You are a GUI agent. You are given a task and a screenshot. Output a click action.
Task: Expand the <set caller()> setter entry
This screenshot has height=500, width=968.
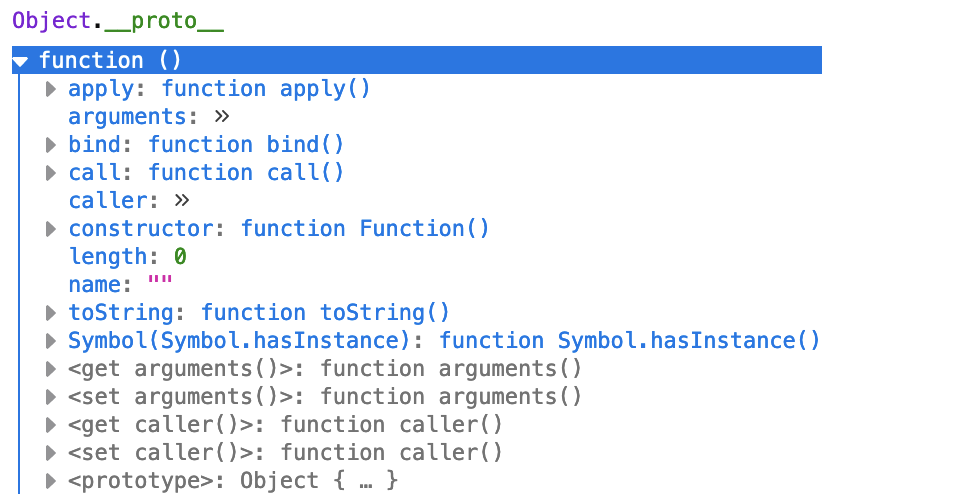point(51,453)
